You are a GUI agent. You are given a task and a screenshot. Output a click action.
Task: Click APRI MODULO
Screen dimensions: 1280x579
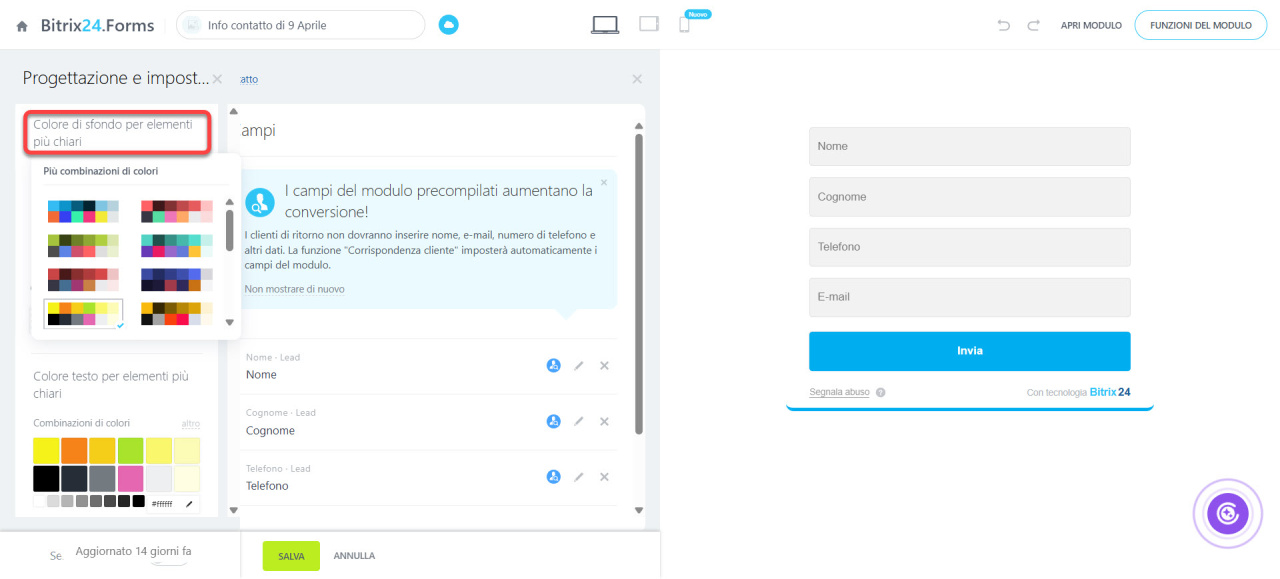tap(1091, 26)
